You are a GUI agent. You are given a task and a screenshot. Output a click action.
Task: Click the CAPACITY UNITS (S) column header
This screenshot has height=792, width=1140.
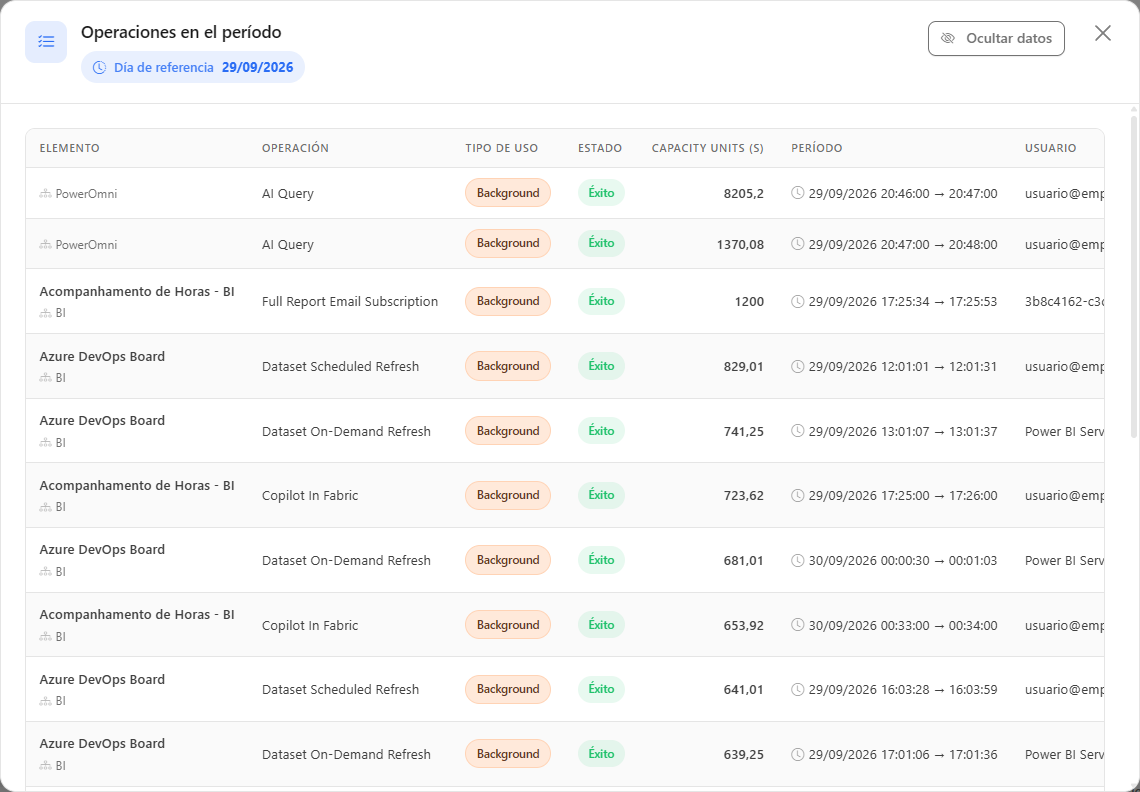(x=707, y=148)
